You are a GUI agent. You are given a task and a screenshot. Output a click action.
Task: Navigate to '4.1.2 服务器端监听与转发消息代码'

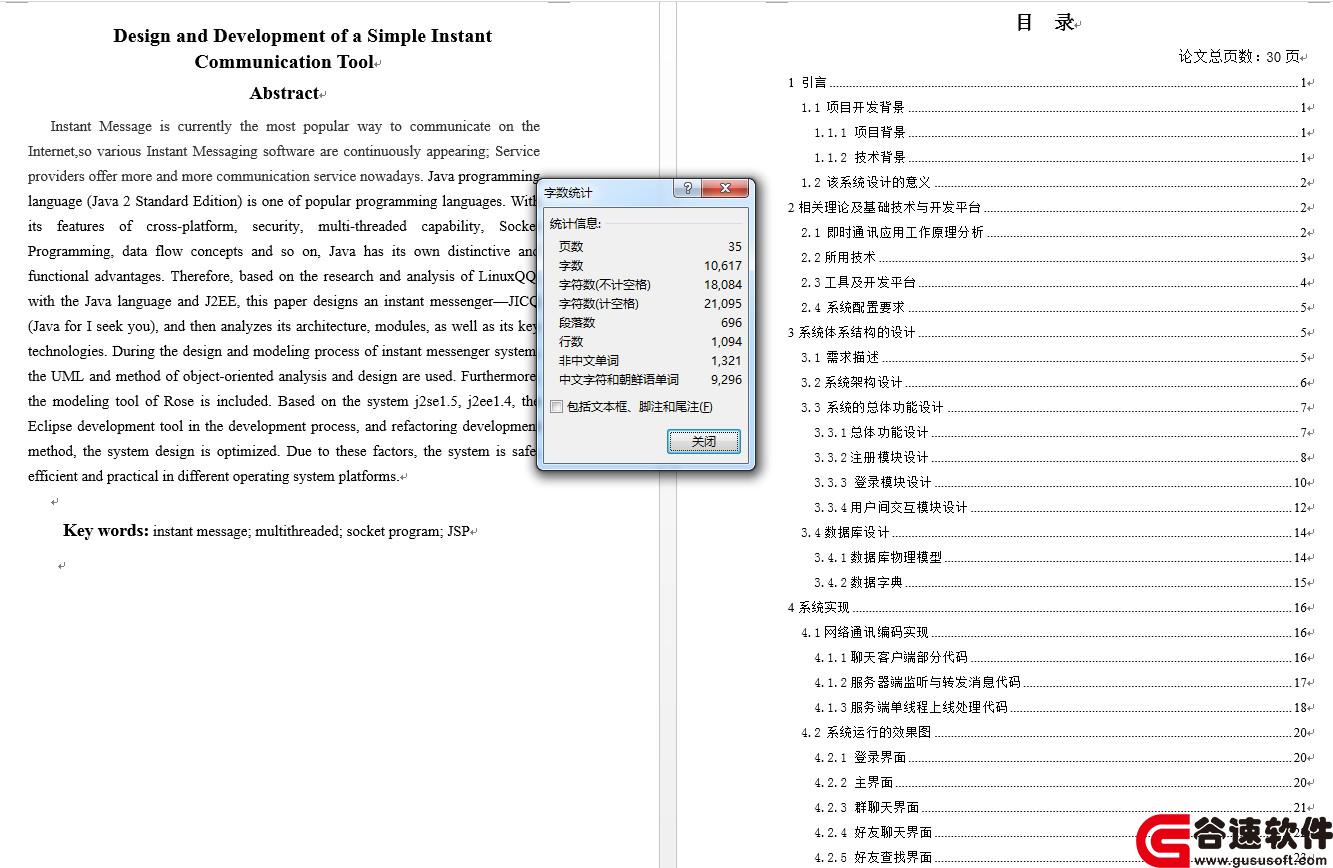[1060, 682]
